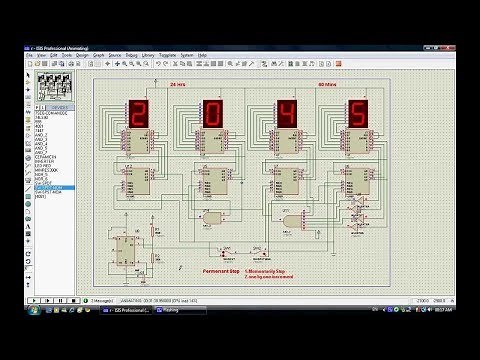Select LED-RED in the devices list
Image resolution: width=480 pixels, height=360 pixels.
pos(43,166)
